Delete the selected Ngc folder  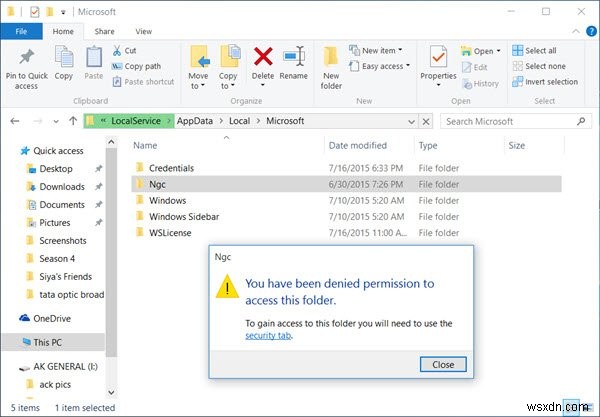point(263,66)
